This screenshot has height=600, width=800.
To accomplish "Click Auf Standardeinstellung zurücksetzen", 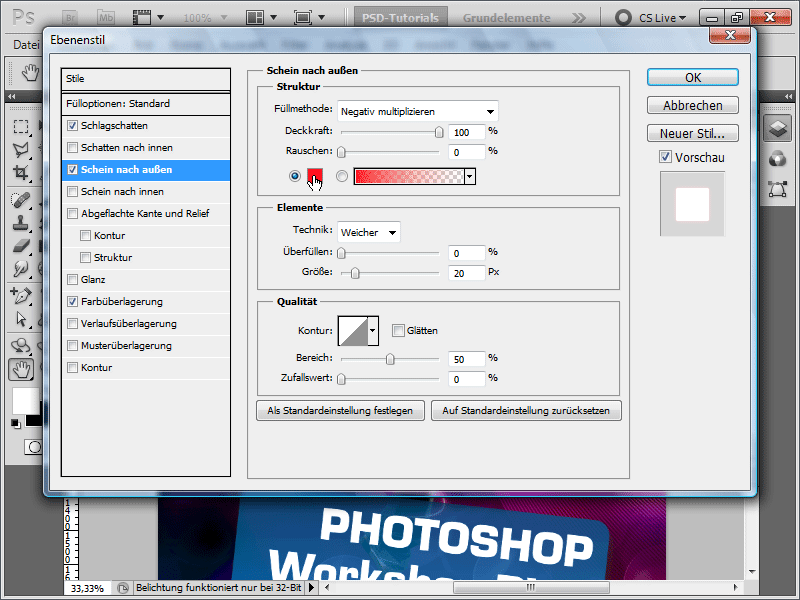I will 526,411.
